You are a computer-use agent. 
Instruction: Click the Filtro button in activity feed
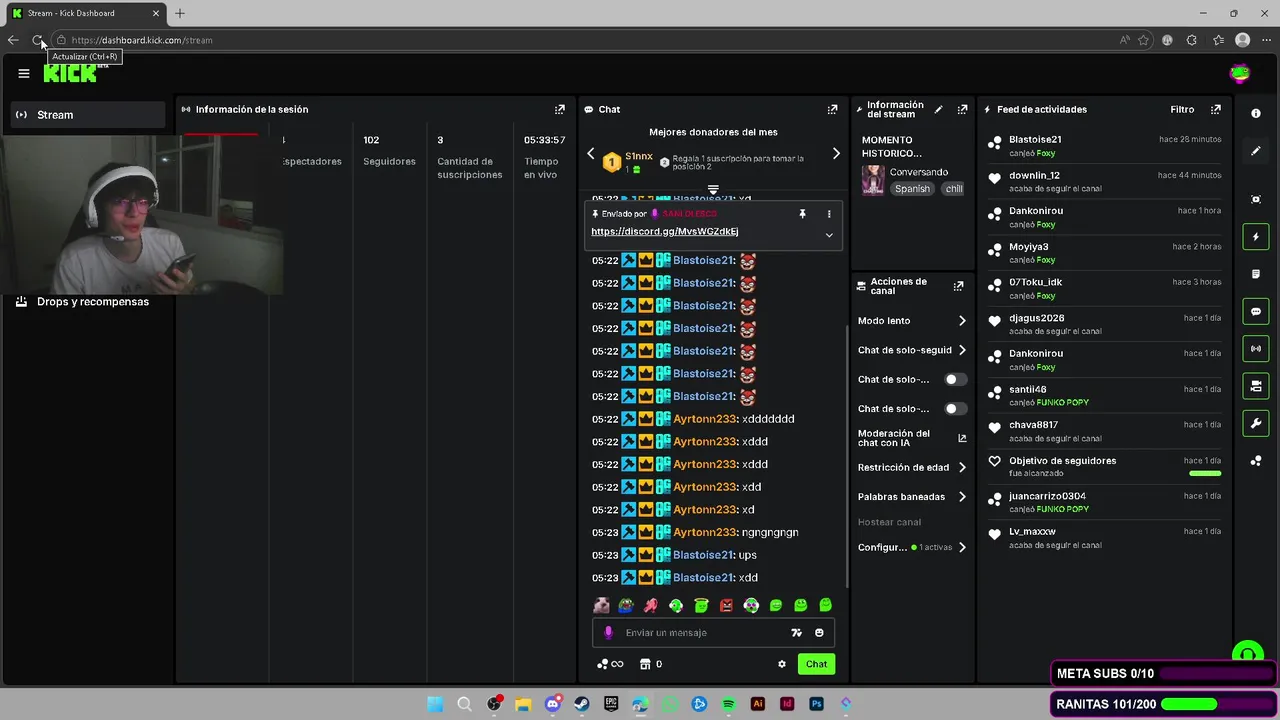(x=1182, y=109)
